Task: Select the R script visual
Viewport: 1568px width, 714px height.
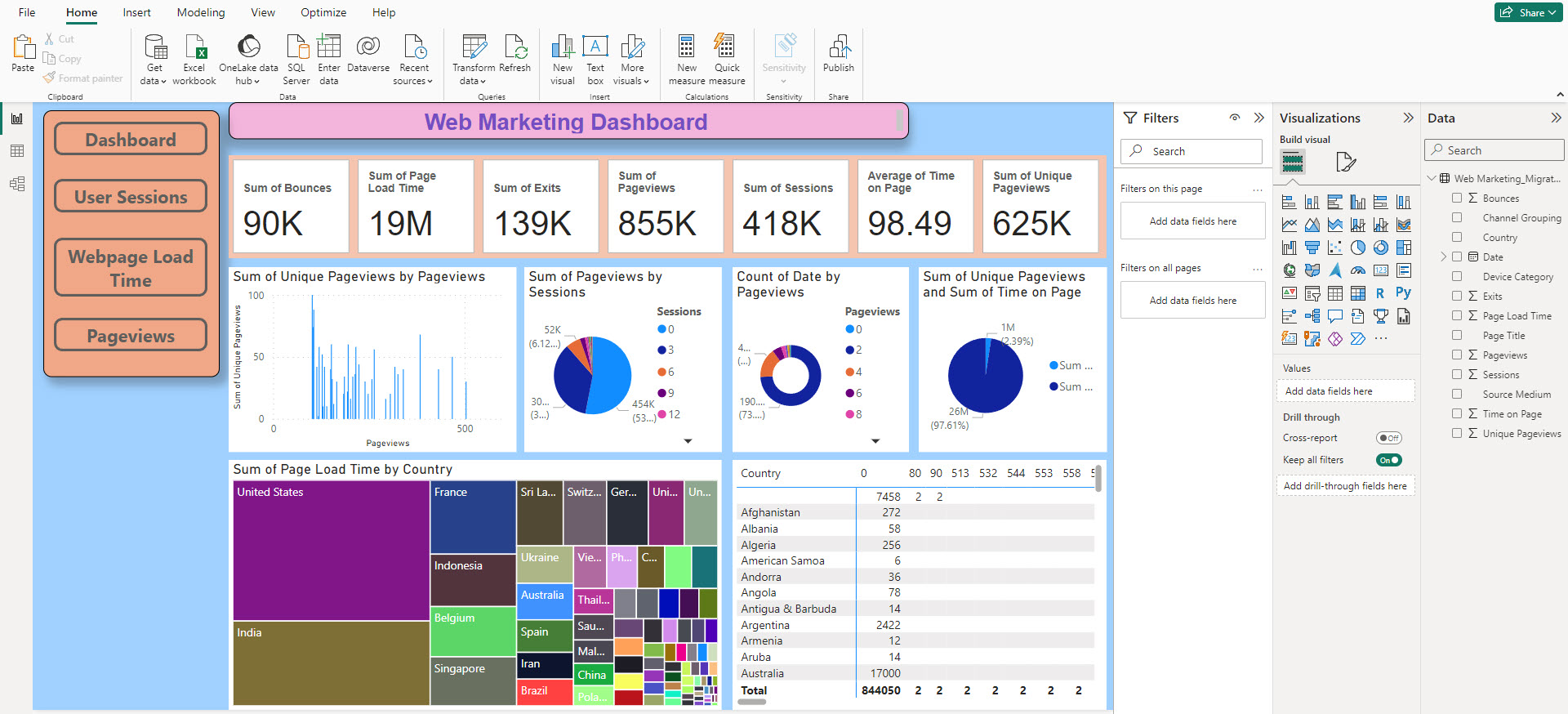Action: (1380, 293)
